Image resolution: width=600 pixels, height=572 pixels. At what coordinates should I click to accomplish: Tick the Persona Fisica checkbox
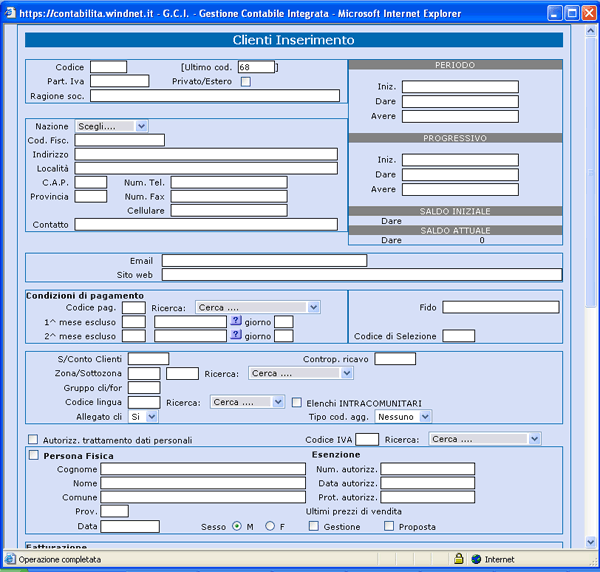click(x=34, y=455)
